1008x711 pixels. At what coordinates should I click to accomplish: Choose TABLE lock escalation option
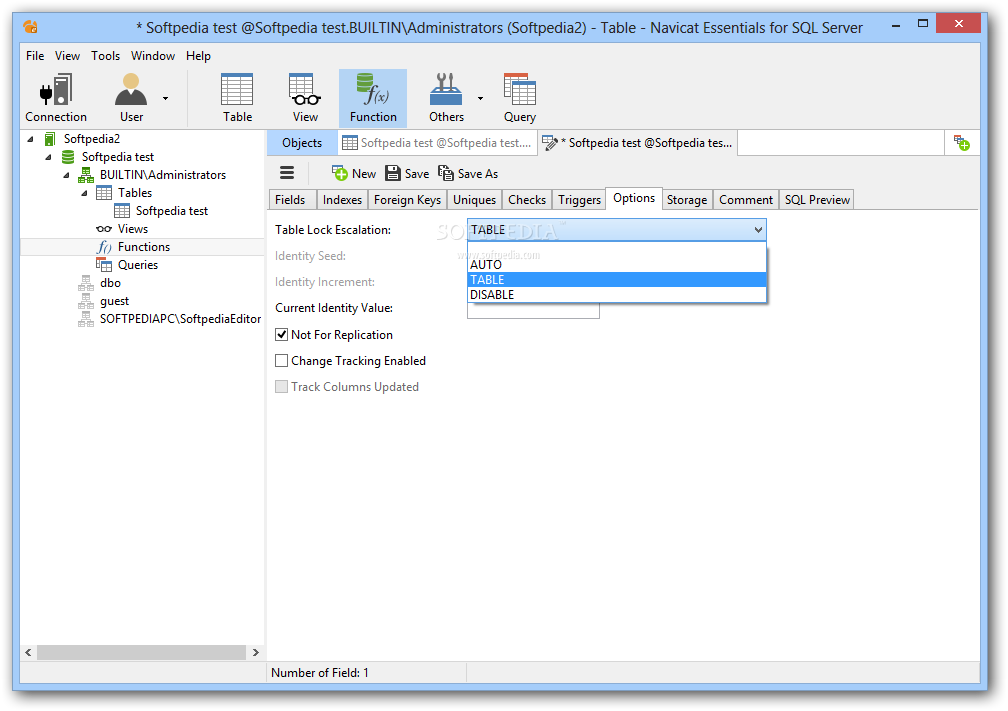point(617,280)
